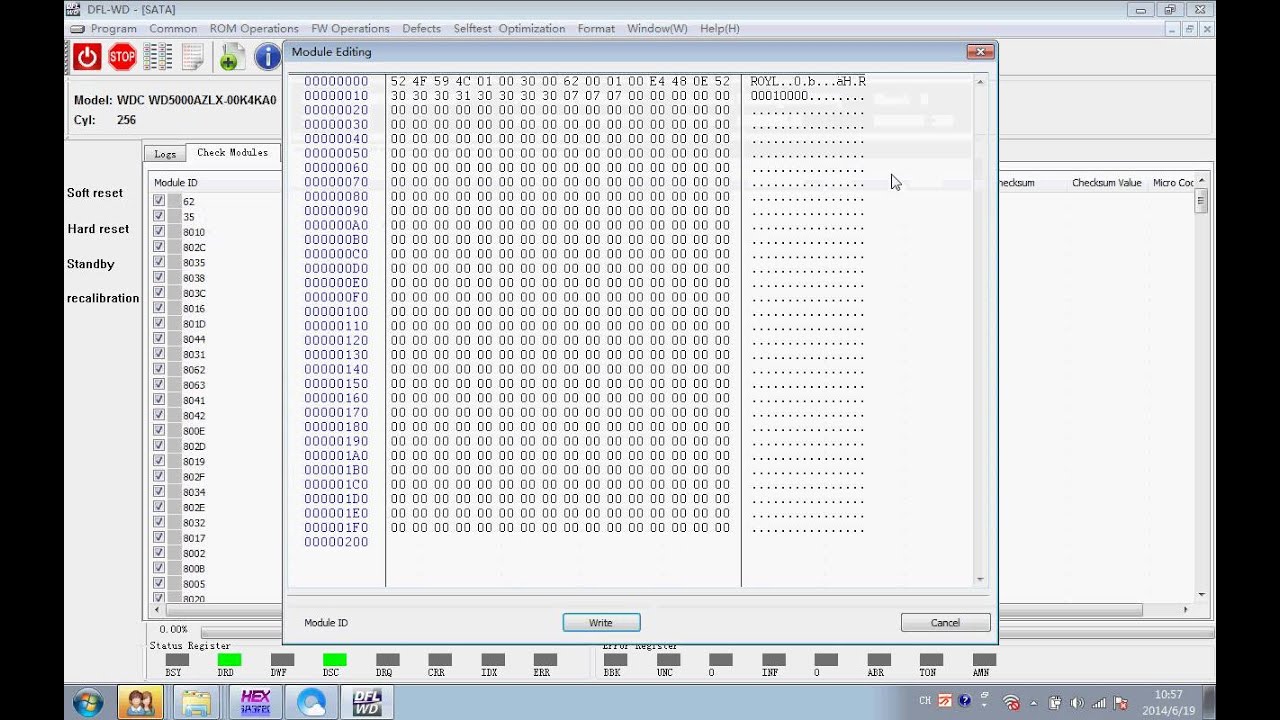Click the Checksum Value column header
The width and height of the screenshot is (1280, 720).
1106,183
